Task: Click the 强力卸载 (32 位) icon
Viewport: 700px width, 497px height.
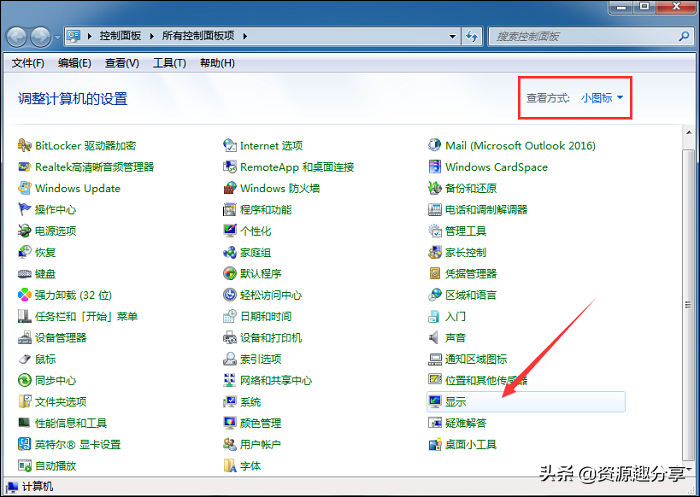Action: [25, 295]
